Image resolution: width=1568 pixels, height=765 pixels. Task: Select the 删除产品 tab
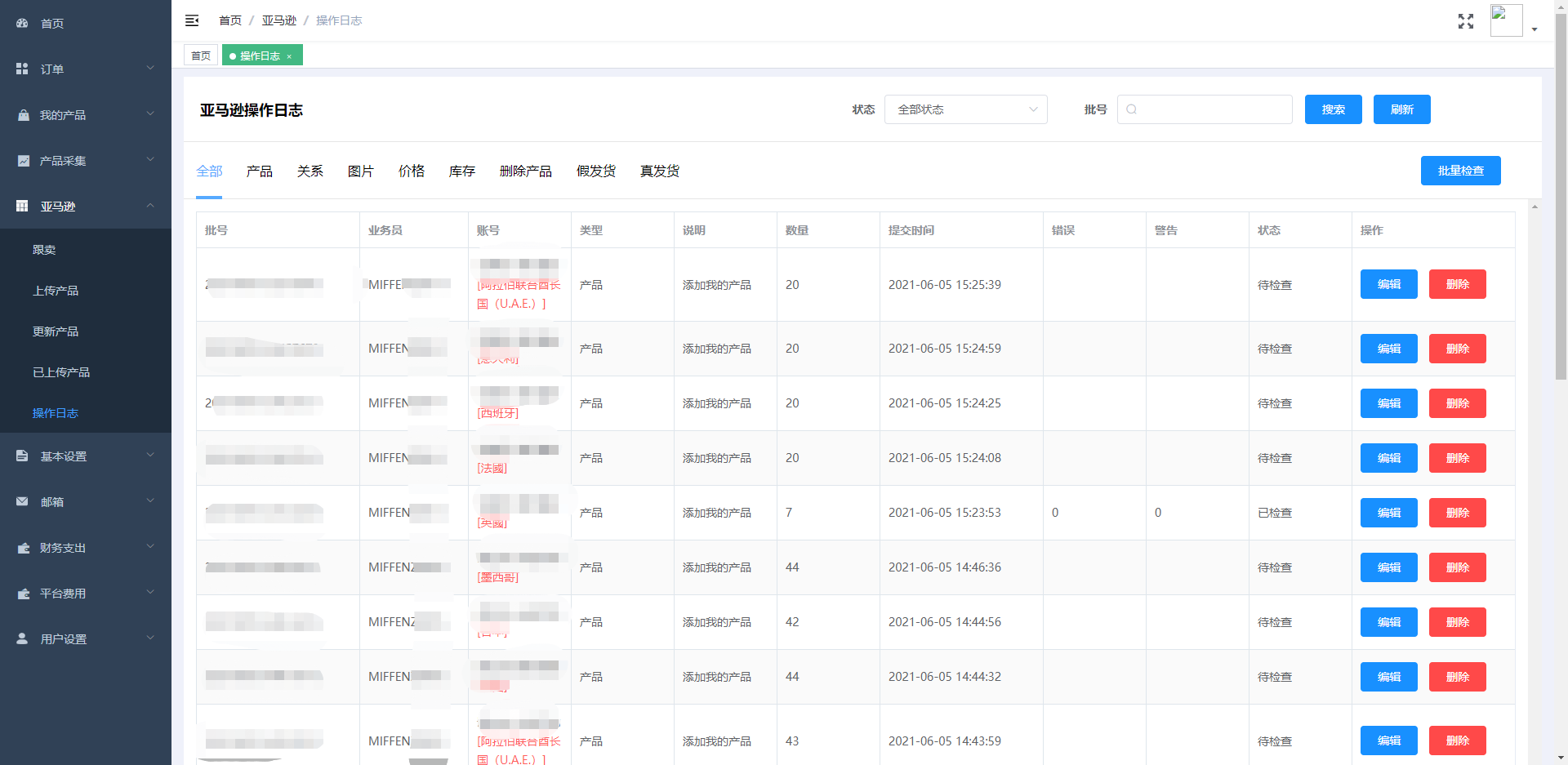click(x=525, y=171)
